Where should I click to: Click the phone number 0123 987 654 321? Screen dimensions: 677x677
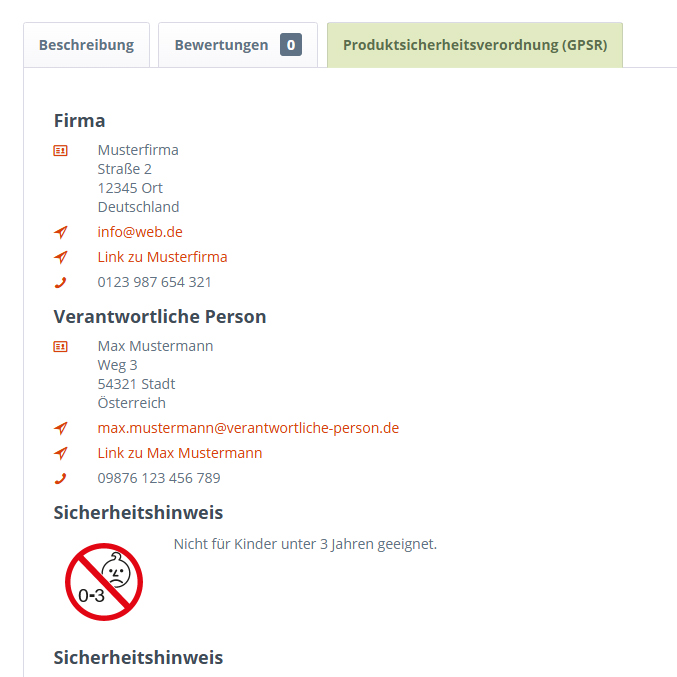(154, 282)
